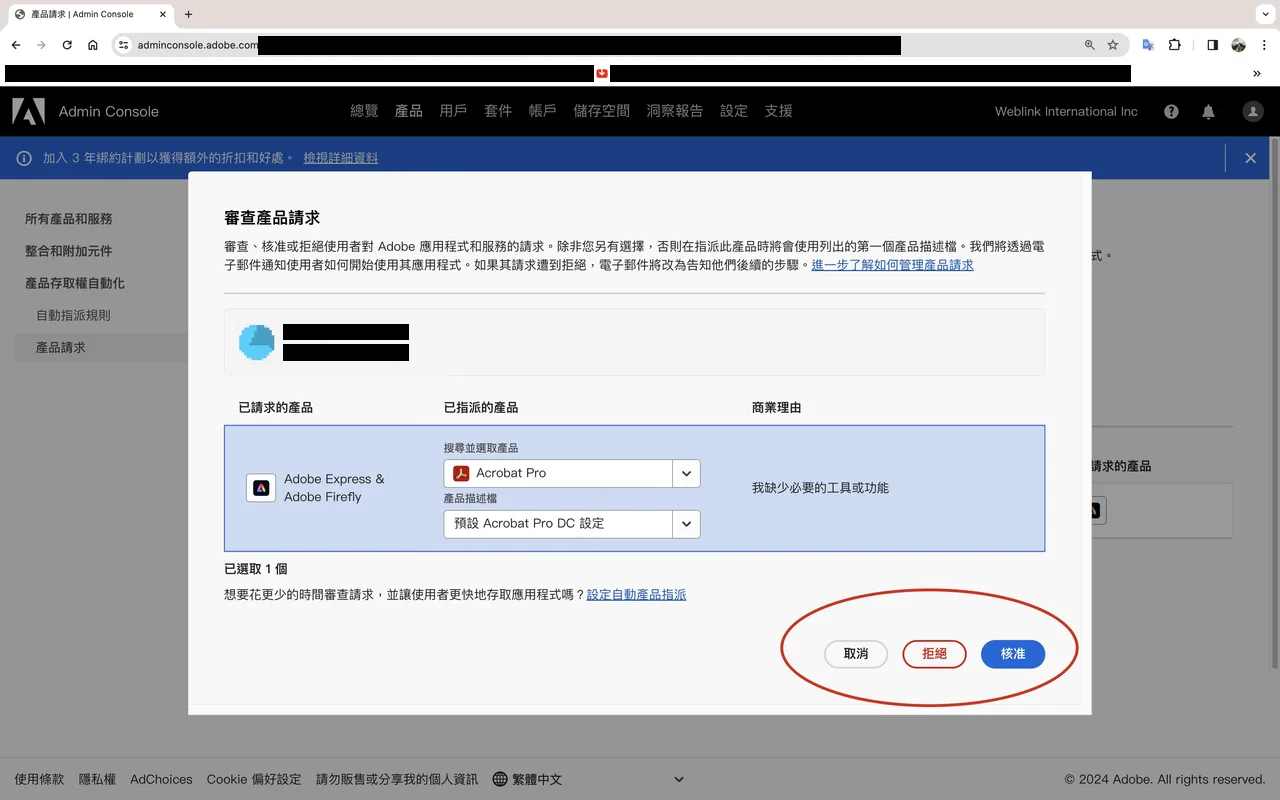Open the browser extensions puzzle icon
Image resolution: width=1280 pixels, height=800 pixels.
tap(1174, 45)
